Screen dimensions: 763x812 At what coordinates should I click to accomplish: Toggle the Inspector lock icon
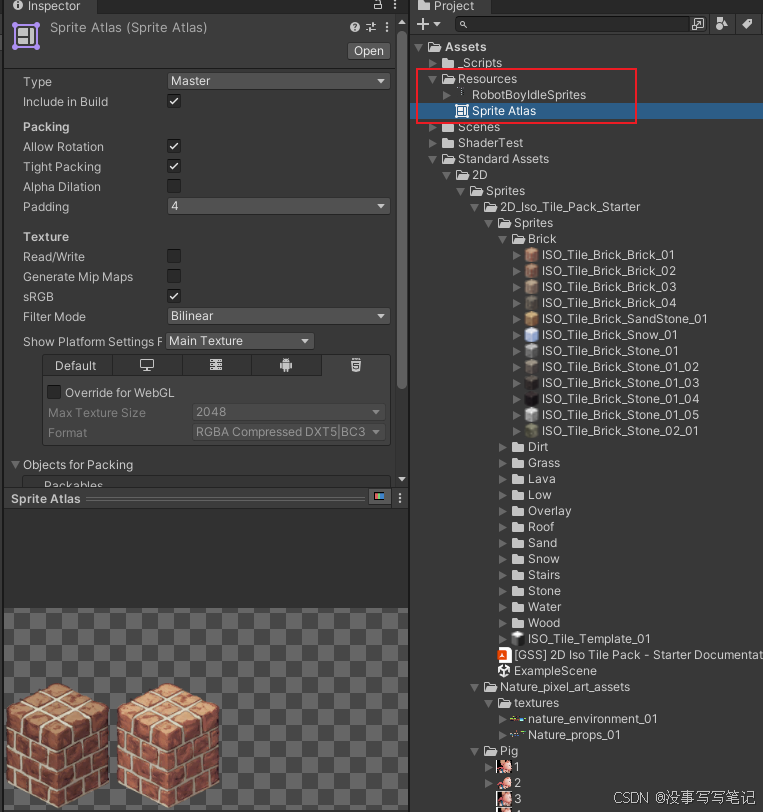[378, 5]
